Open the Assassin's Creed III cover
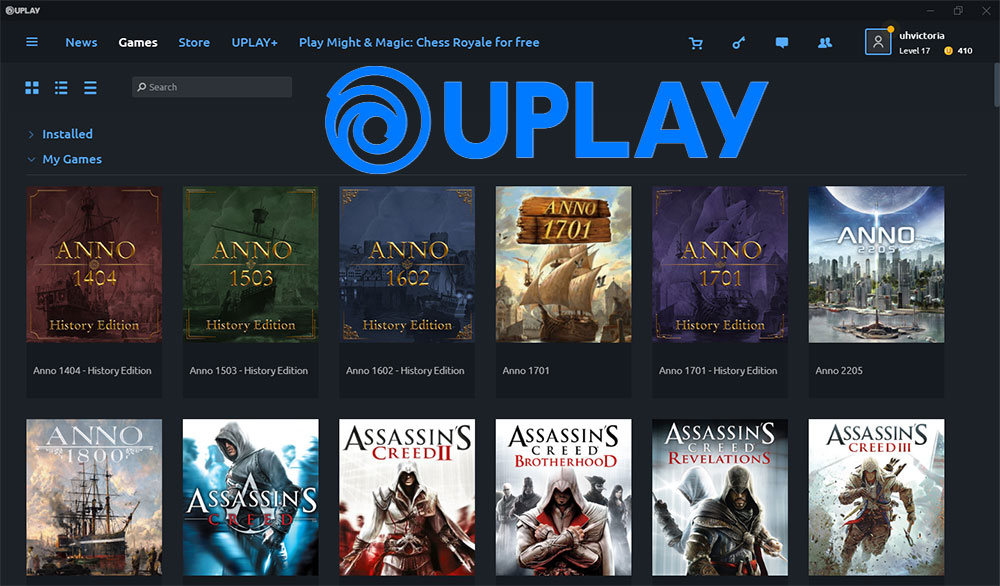This screenshot has height=586, width=1000. click(x=876, y=497)
